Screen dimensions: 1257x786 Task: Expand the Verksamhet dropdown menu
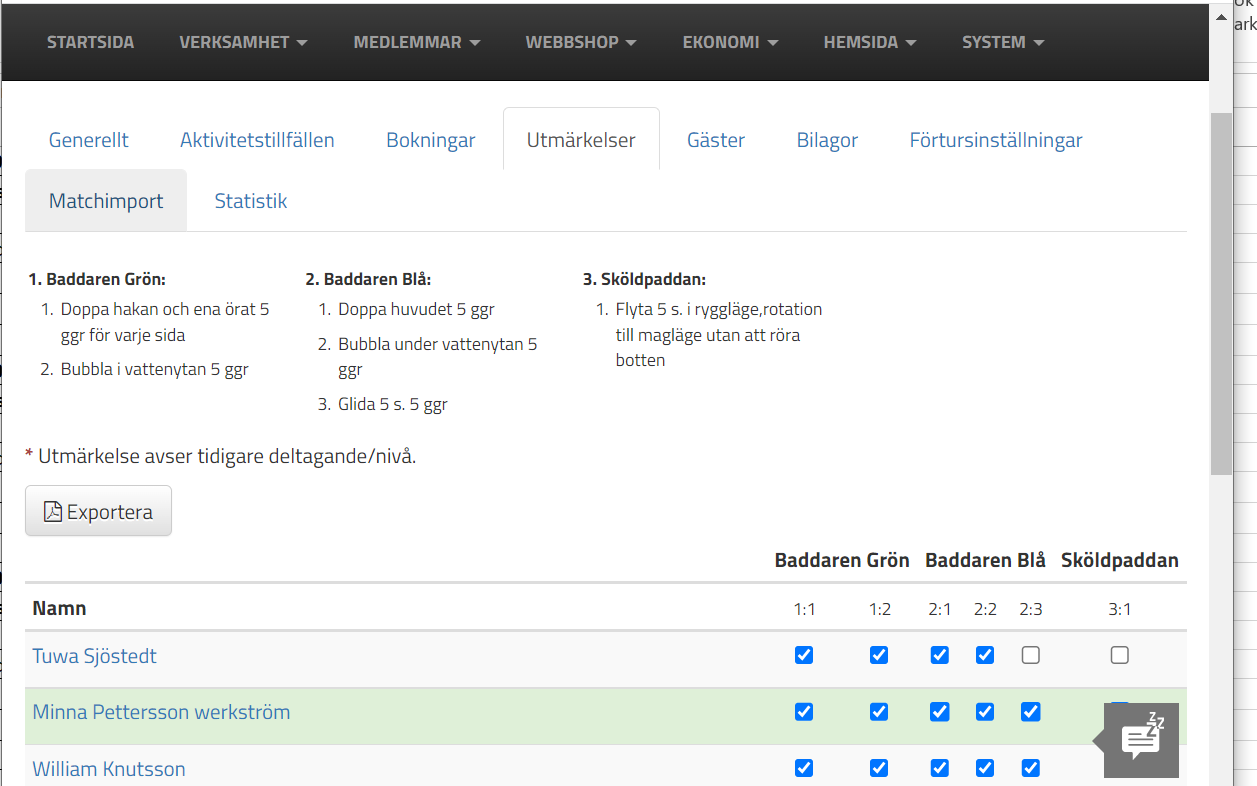pyautogui.click(x=243, y=42)
